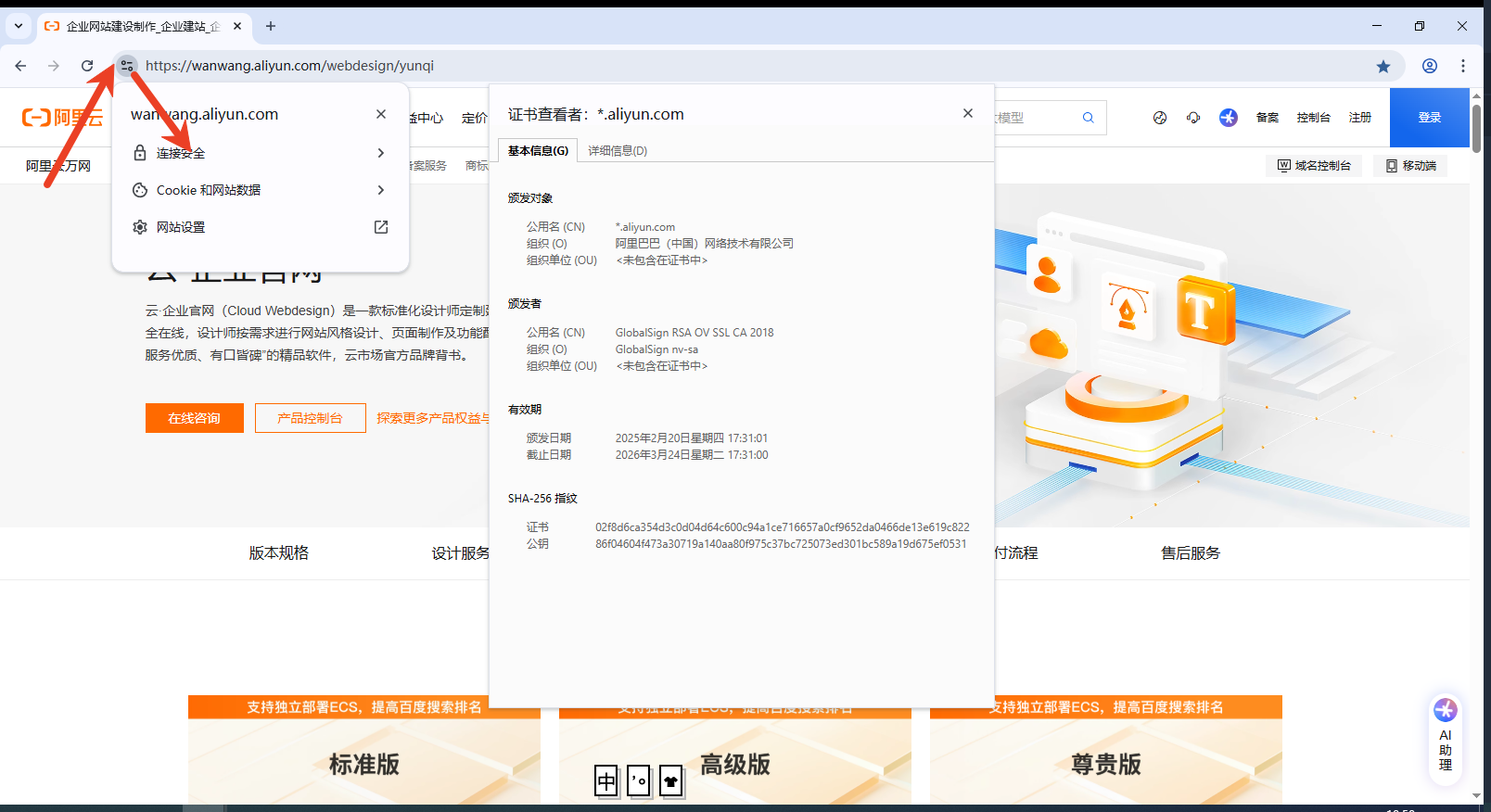Click the 阿里云万网 breadcrumb link
The image size is (1491, 812).
58,166
